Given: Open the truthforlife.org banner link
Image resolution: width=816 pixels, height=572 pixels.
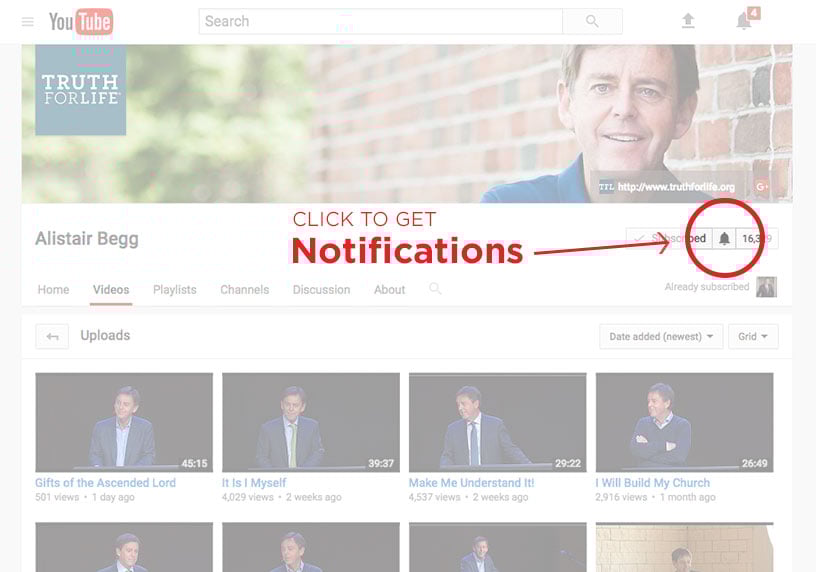Looking at the screenshot, I should tap(676, 187).
